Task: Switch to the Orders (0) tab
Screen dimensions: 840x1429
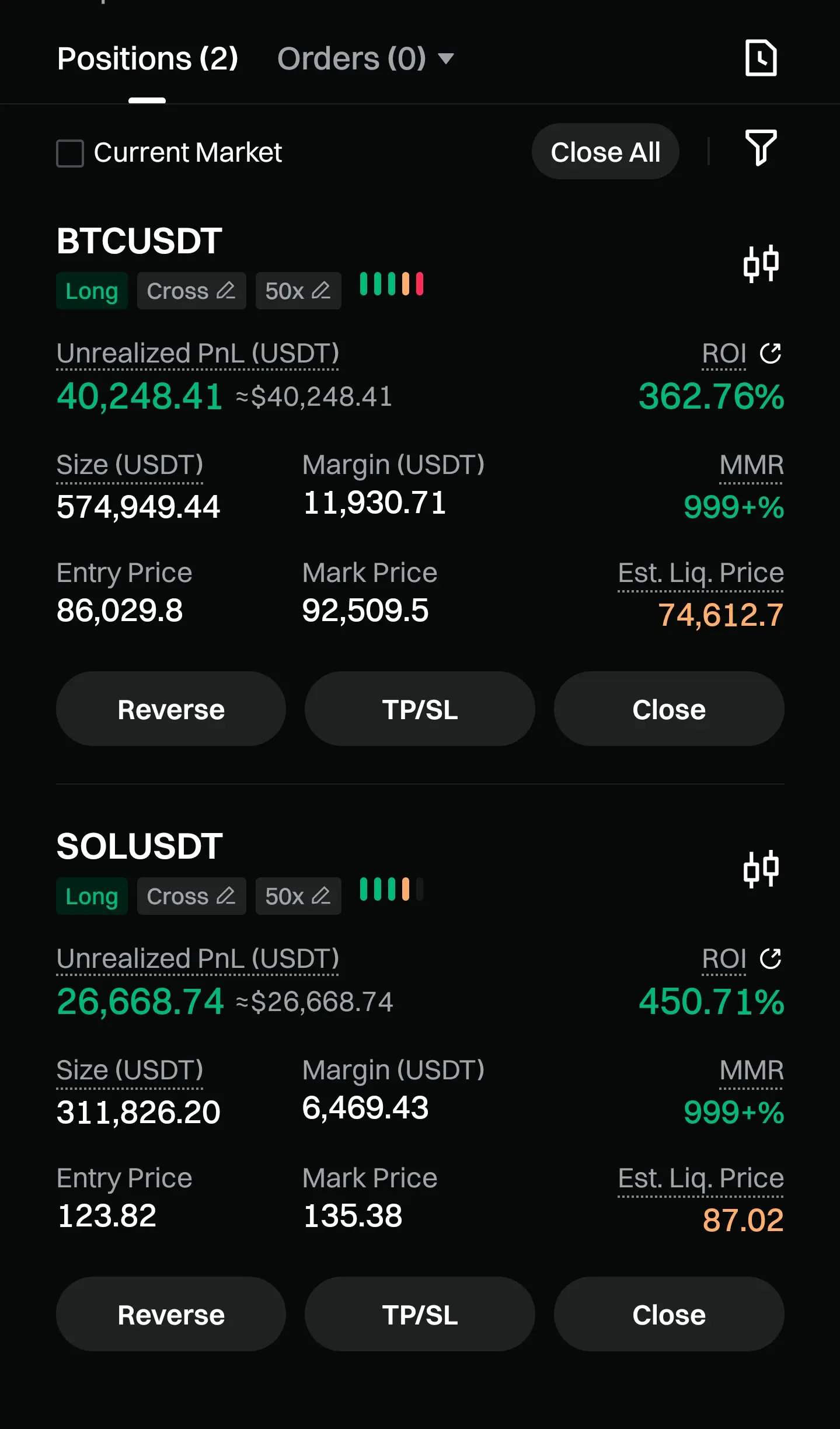Action: (x=351, y=58)
